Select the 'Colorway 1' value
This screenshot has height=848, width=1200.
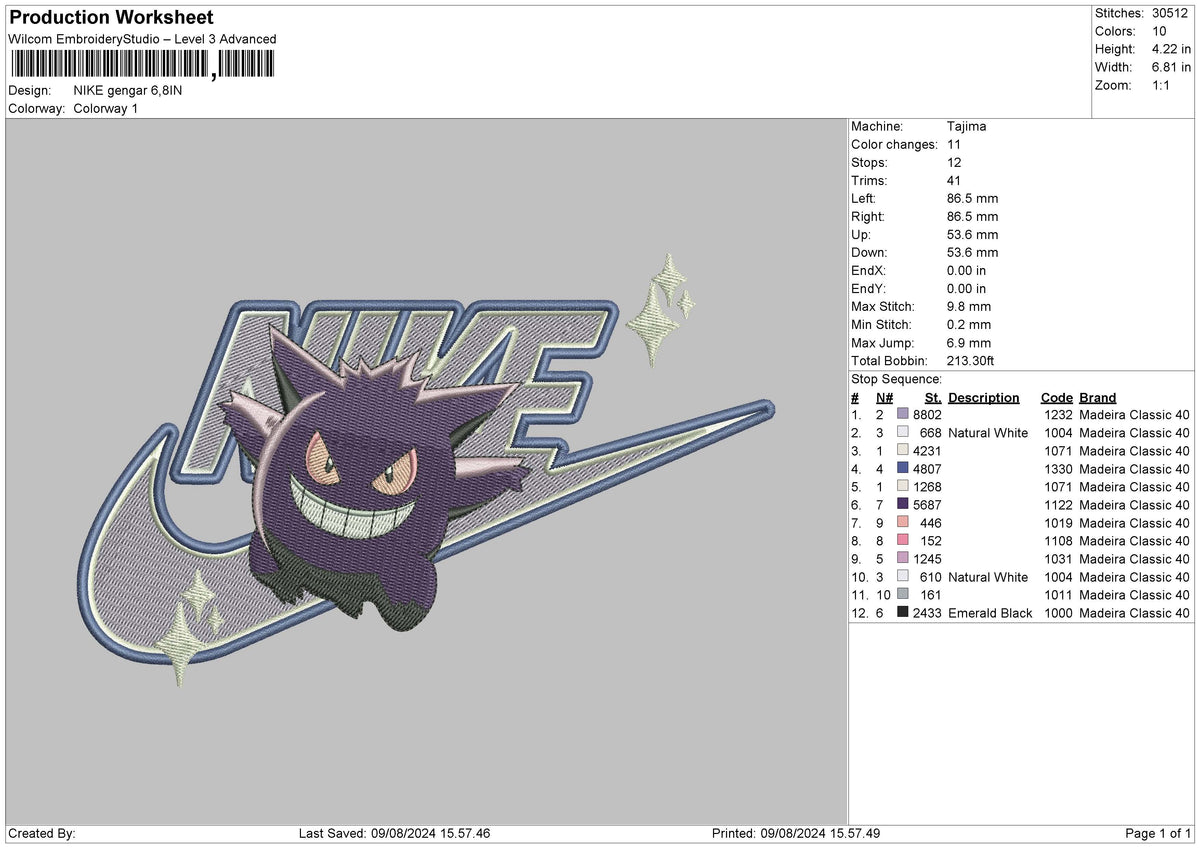pos(106,109)
